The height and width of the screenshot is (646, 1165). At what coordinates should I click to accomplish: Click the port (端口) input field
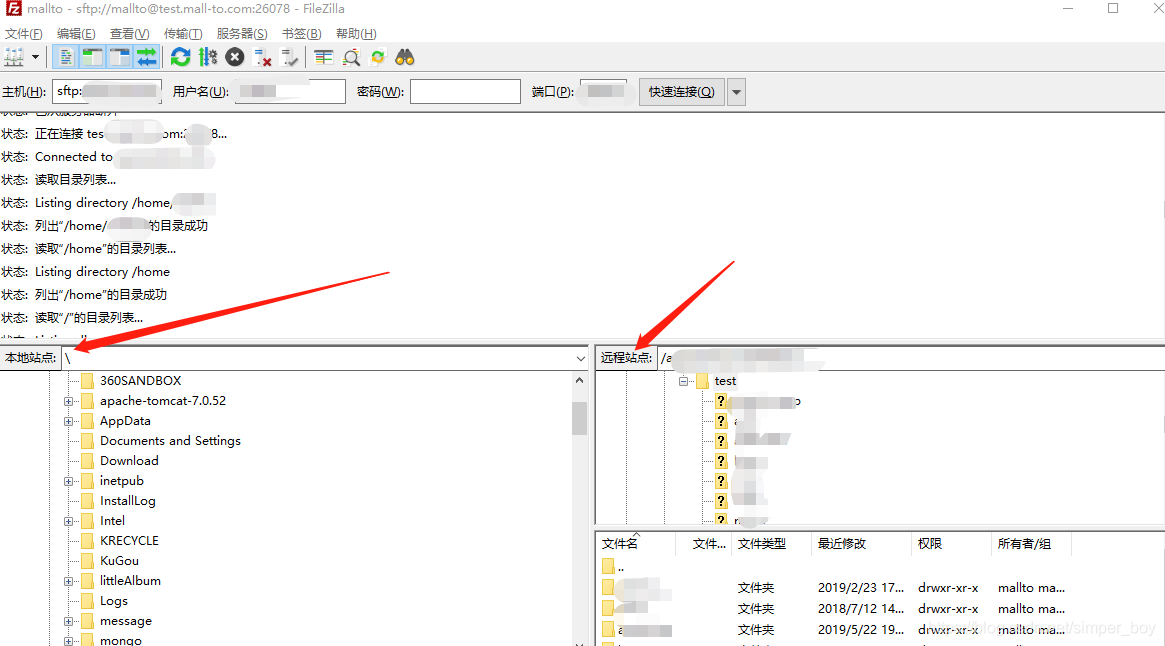tap(603, 91)
